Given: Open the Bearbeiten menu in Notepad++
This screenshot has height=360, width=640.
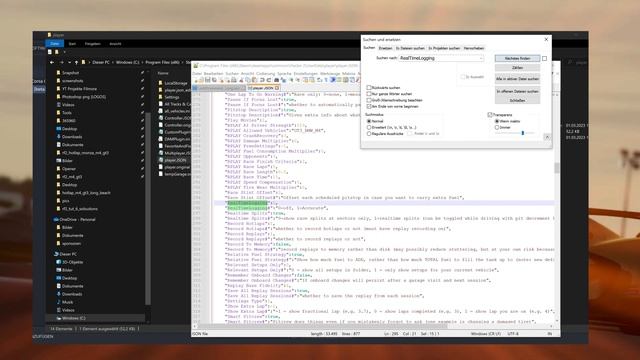Looking at the screenshot, I should tap(213, 74).
